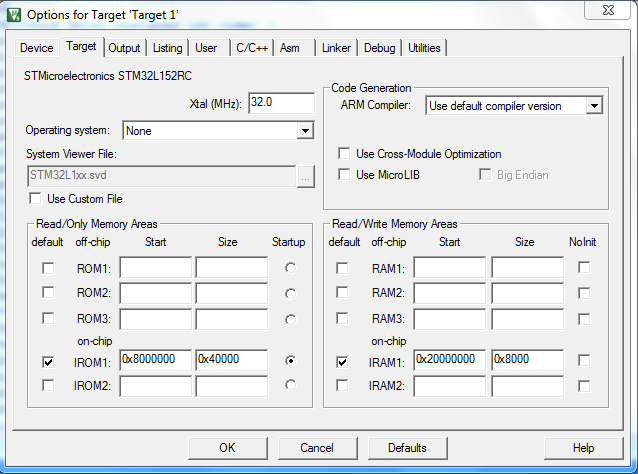Restore settings with Defaults button
The height and width of the screenshot is (474, 638).
click(x=408, y=448)
